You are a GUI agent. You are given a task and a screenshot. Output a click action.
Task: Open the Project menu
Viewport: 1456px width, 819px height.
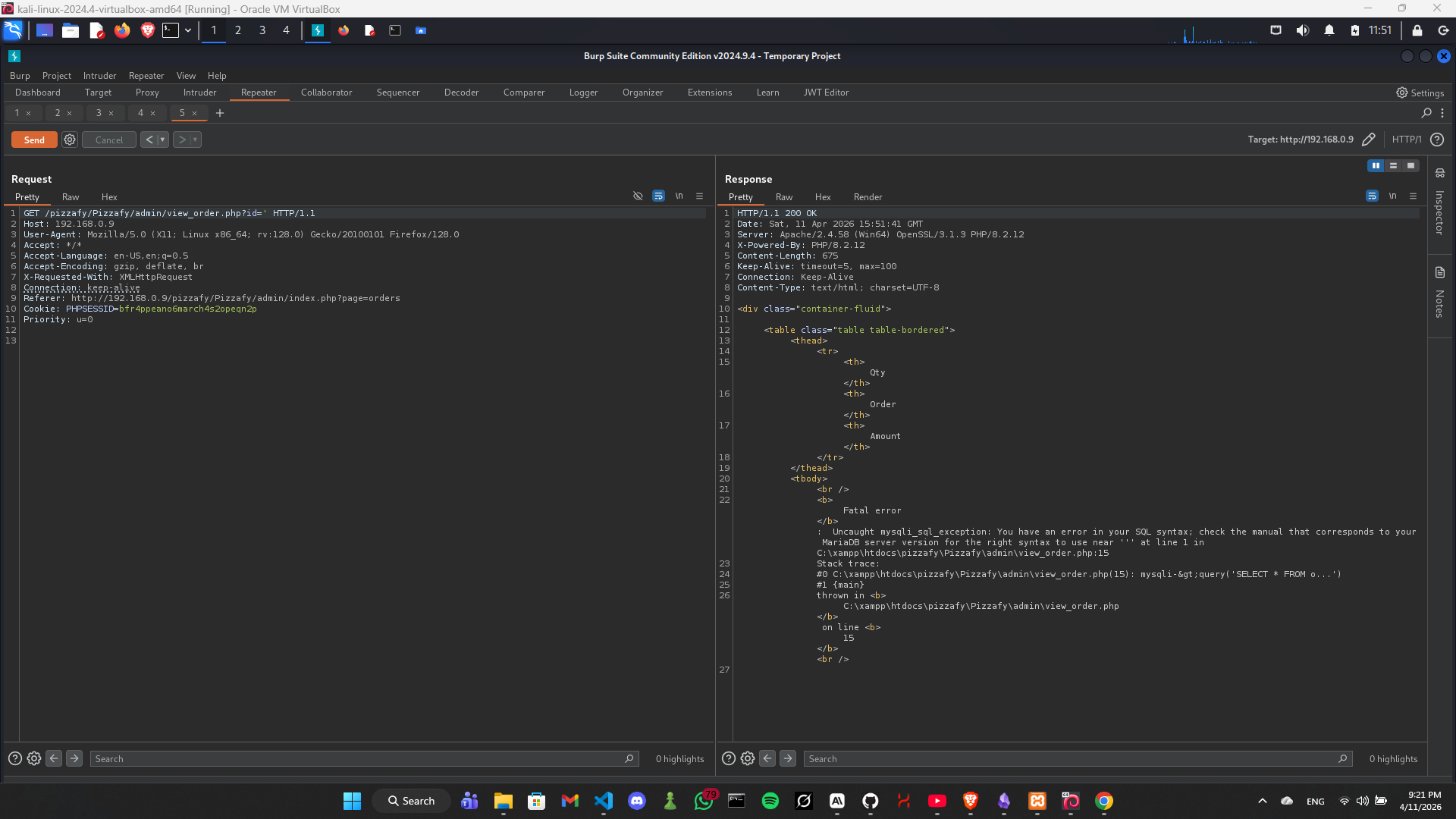[57, 76]
